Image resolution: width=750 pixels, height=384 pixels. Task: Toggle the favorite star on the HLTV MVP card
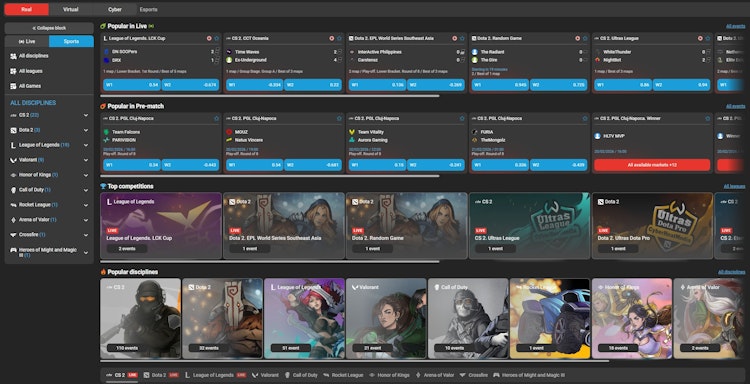click(x=708, y=118)
